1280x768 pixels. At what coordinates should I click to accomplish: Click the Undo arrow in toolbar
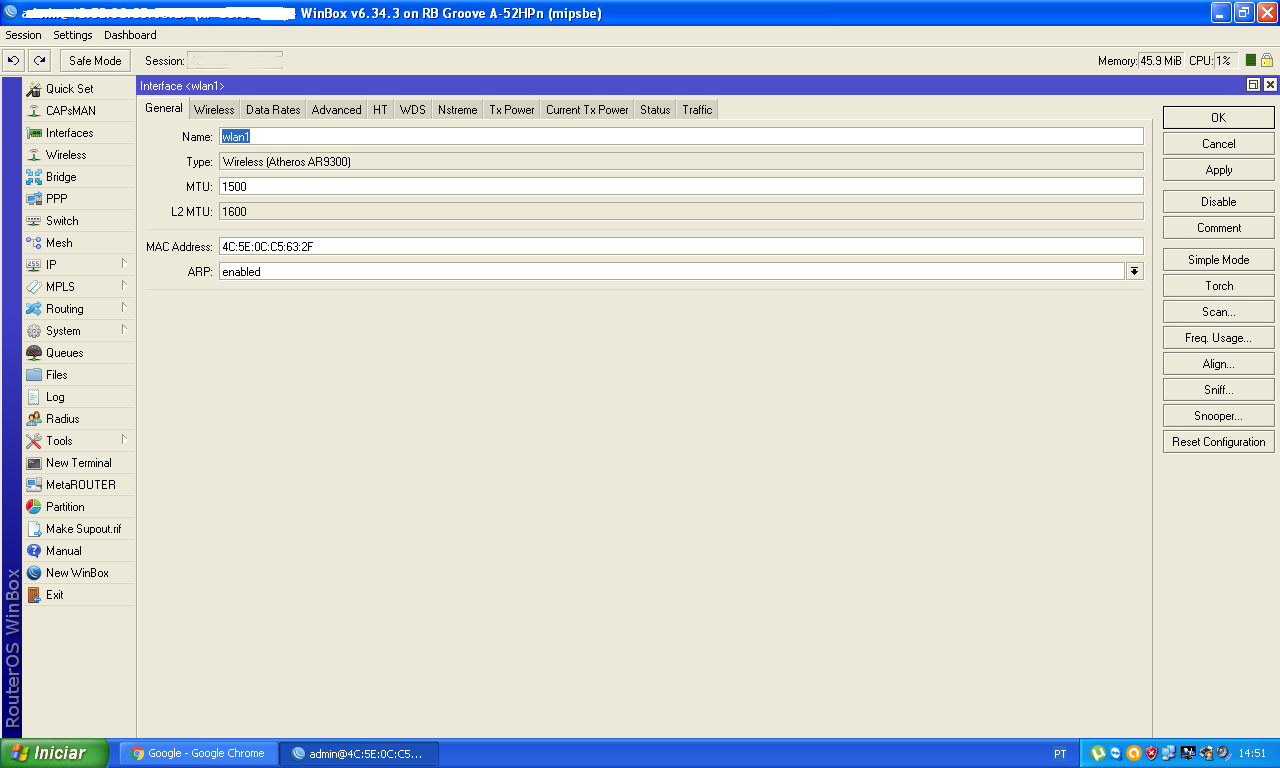pos(14,61)
